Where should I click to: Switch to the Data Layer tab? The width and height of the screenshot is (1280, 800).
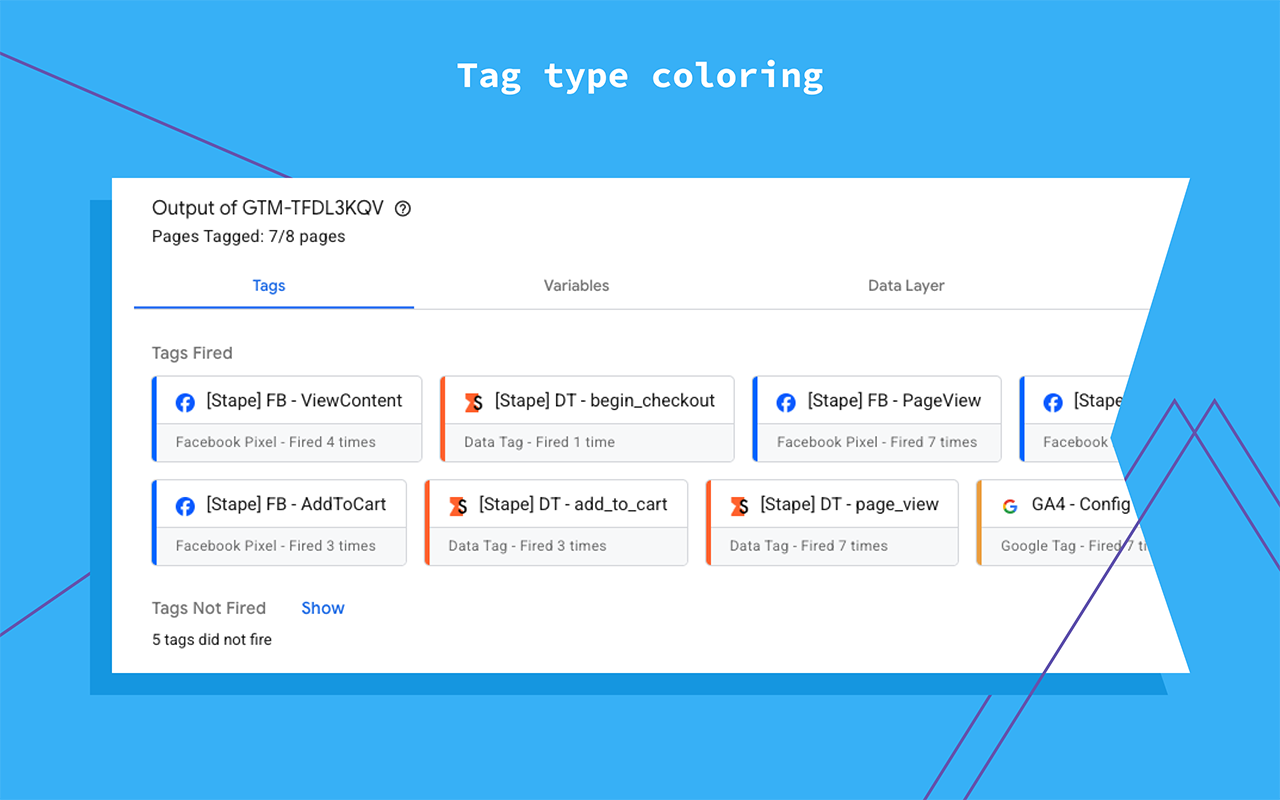coord(905,286)
